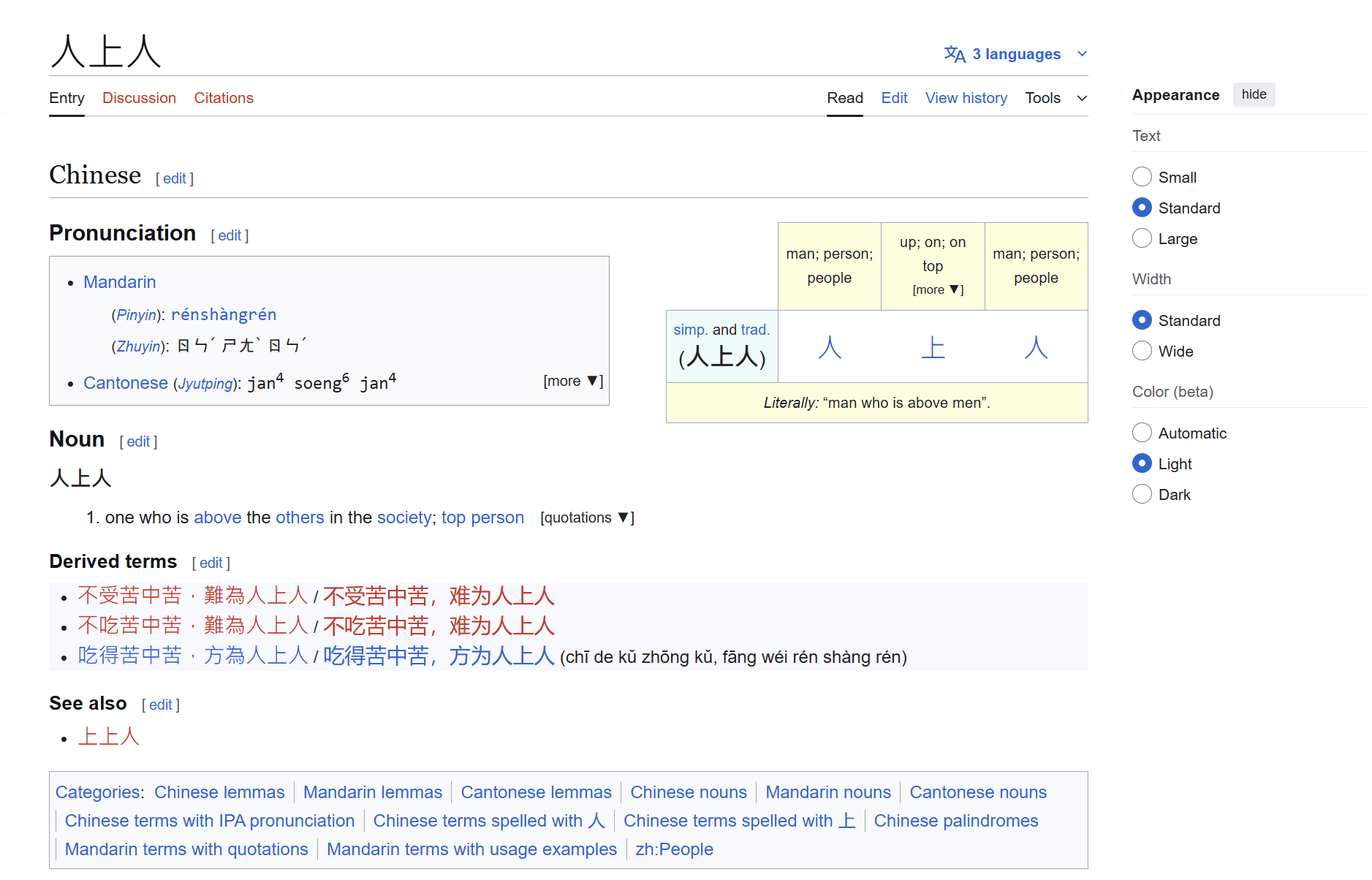The height and width of the screenshot is (880, 1372).
Task: Open the View history tab
Action: [x=966, y=98]
